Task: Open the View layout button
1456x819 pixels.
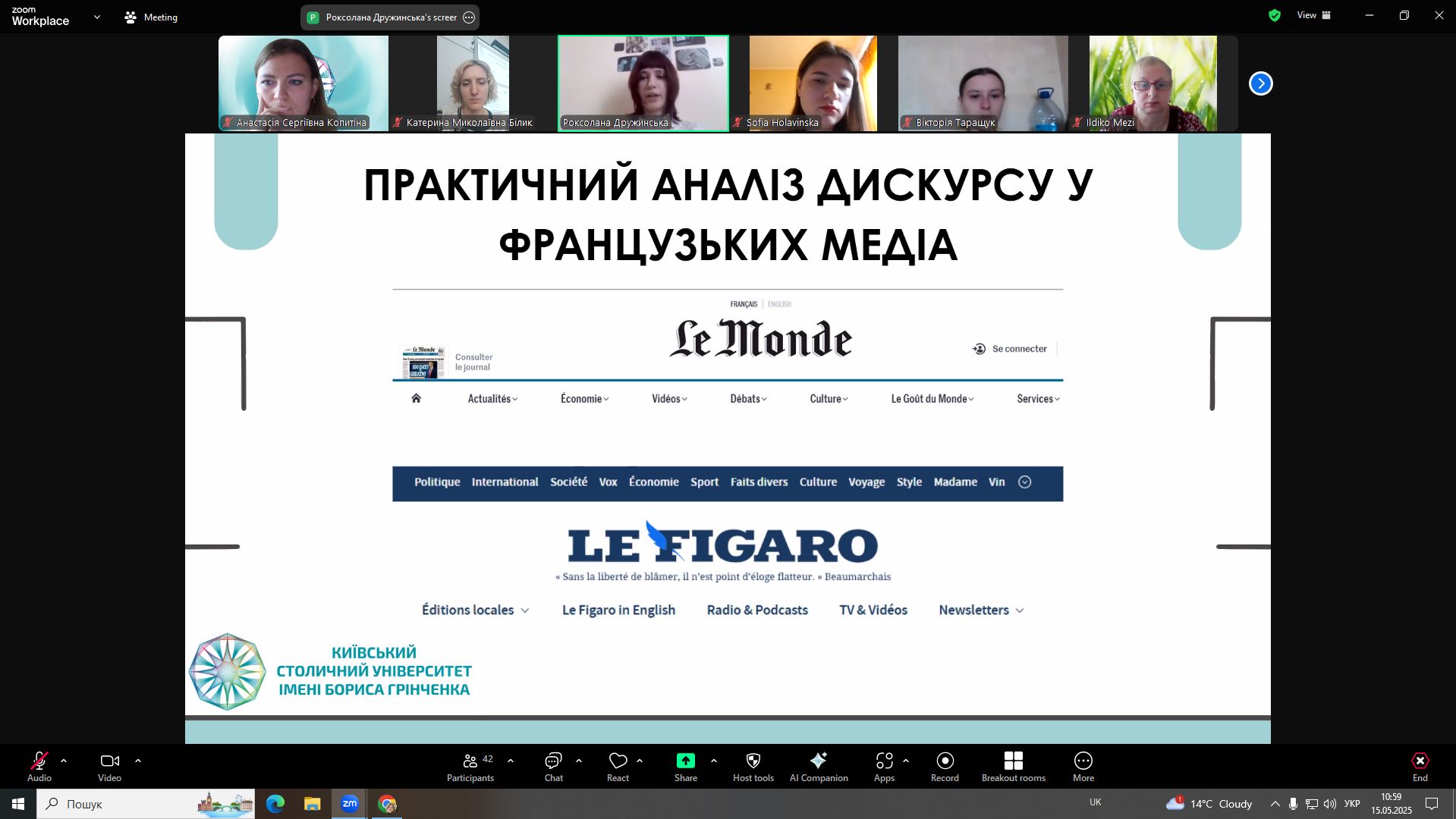Action: (1313, 15)
